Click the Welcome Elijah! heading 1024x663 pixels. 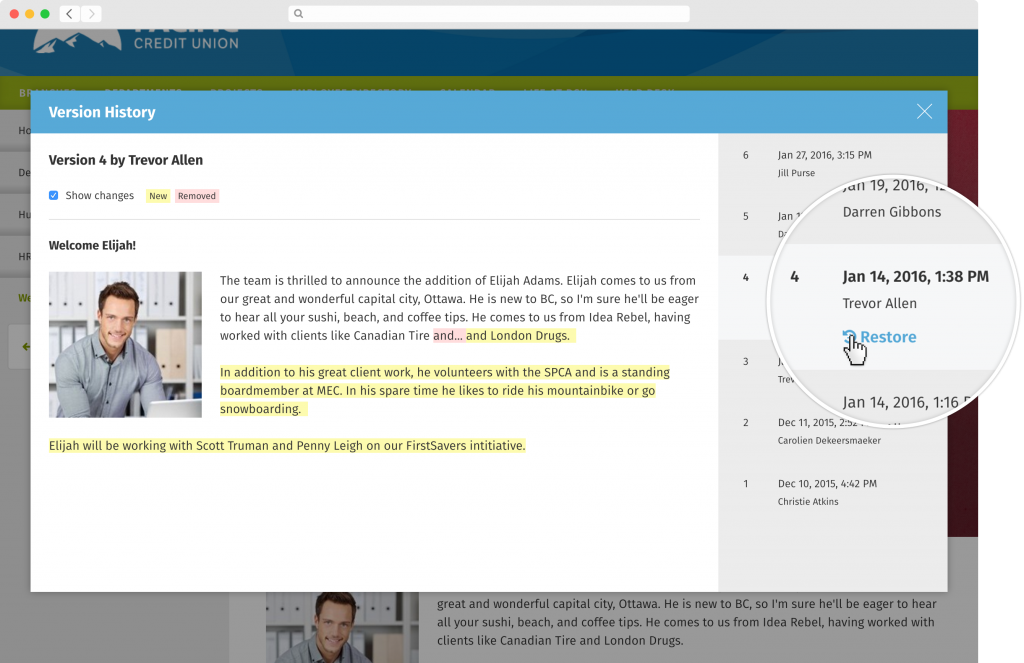point(92,246)
